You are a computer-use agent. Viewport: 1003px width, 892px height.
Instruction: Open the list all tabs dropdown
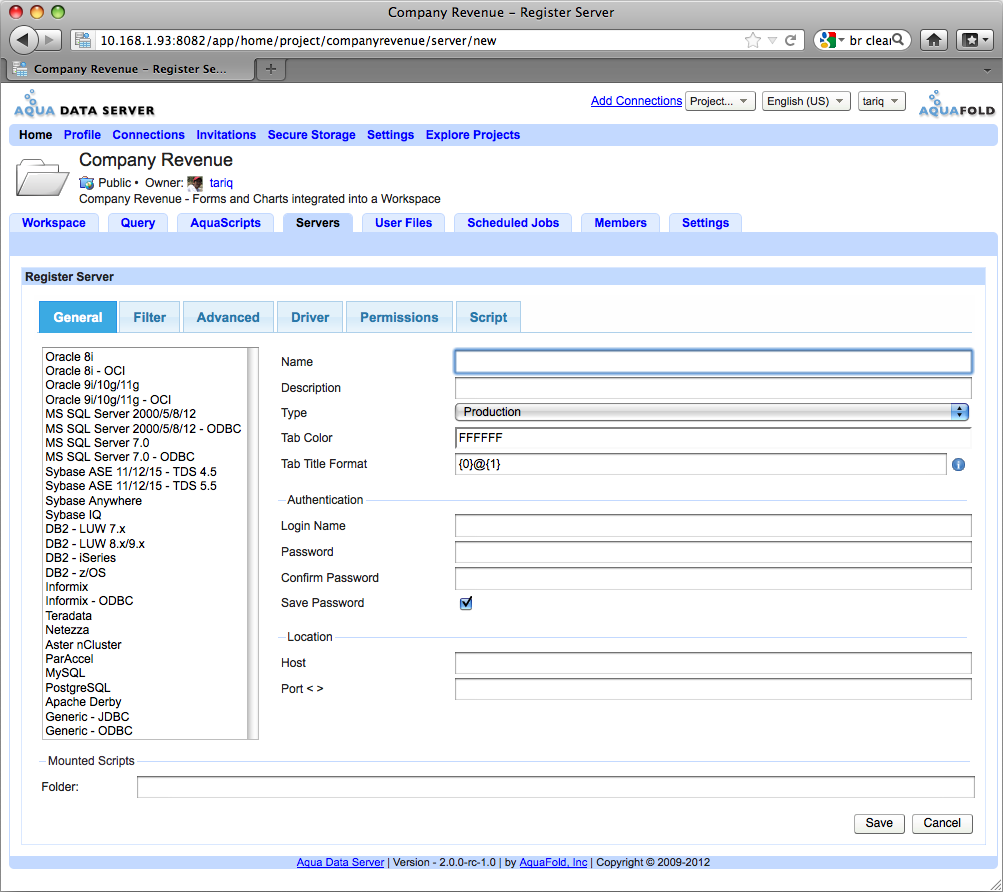coord(987,70)
